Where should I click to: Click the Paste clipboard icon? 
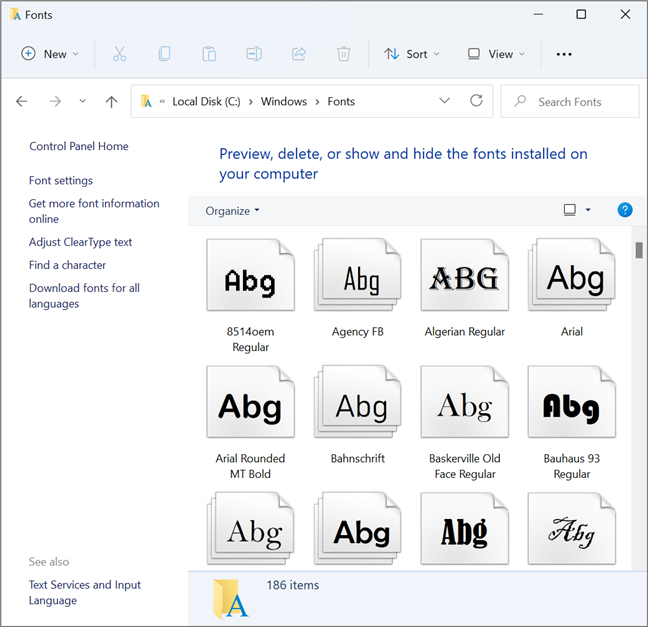209,54
